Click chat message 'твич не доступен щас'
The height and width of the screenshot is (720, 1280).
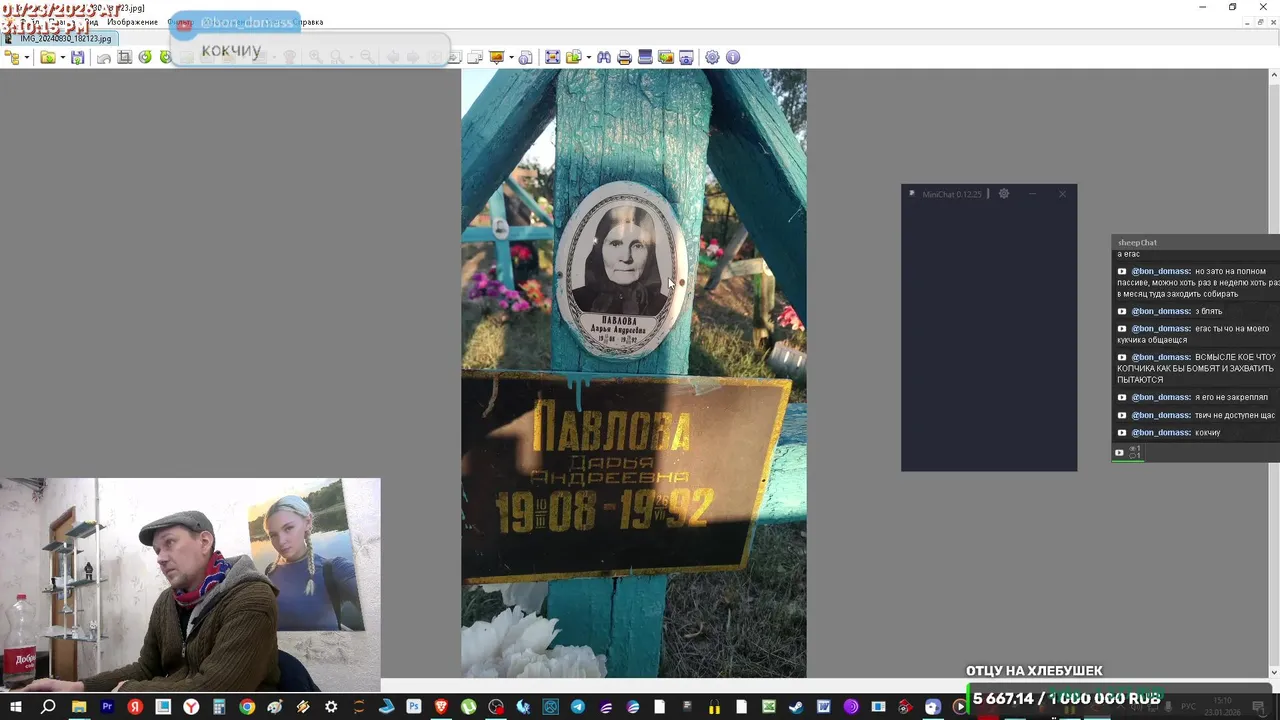click(1235, 415)
